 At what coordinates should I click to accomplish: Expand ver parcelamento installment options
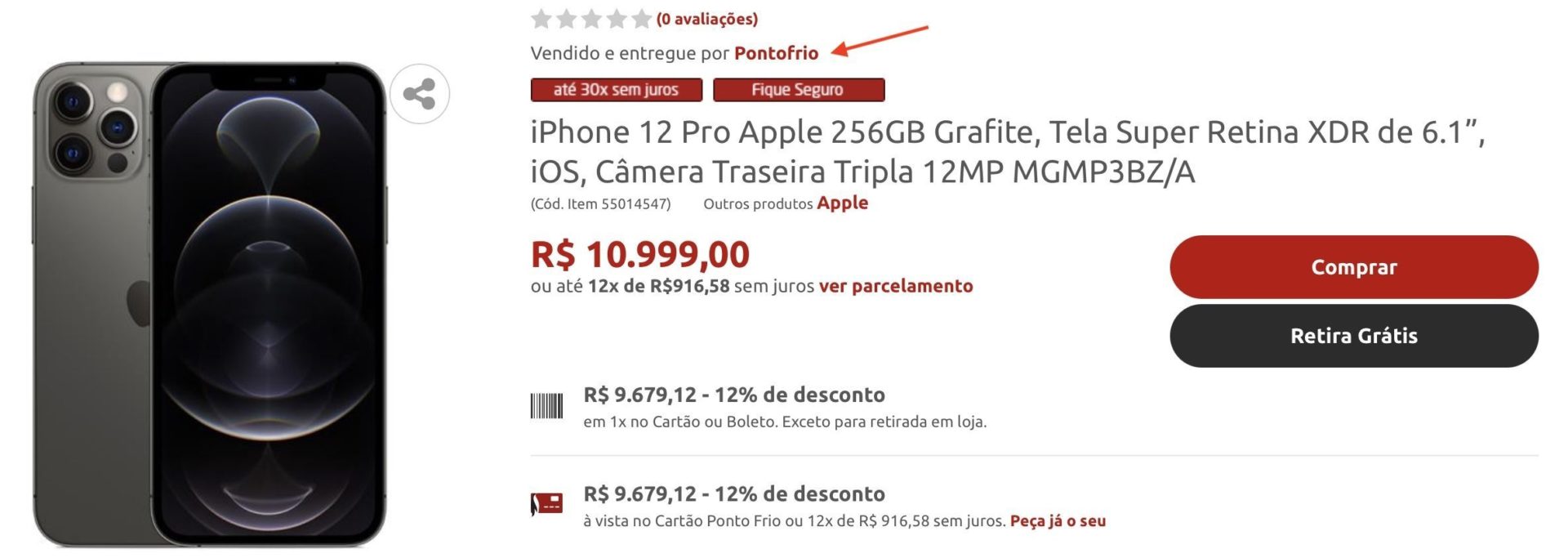tap(896, 286)
